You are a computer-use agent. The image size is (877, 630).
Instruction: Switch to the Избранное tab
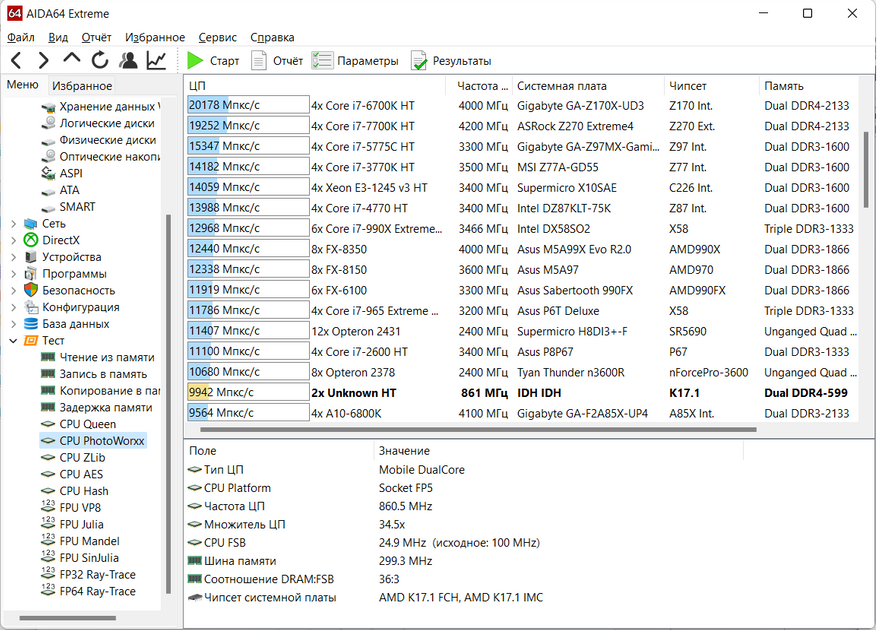(x=82, y=86)
